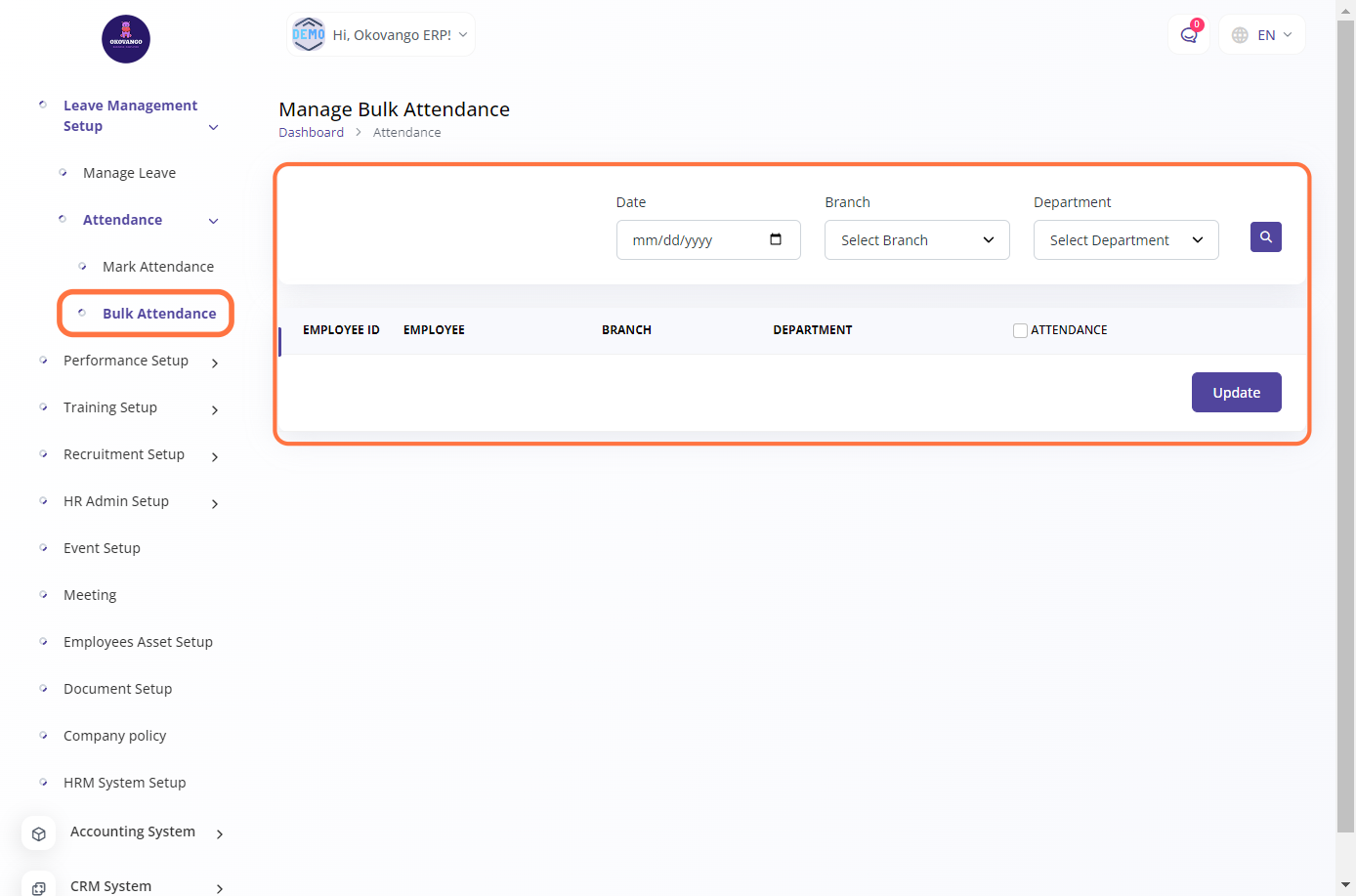The width and height of the screenshot is (1356, 896).
Task: Open the Select Department dropdown
Action: pos(1125,240)
